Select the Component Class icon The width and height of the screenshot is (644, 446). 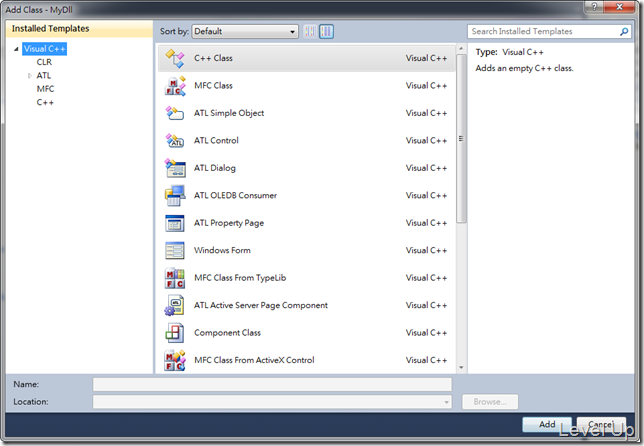click(175, 333)
